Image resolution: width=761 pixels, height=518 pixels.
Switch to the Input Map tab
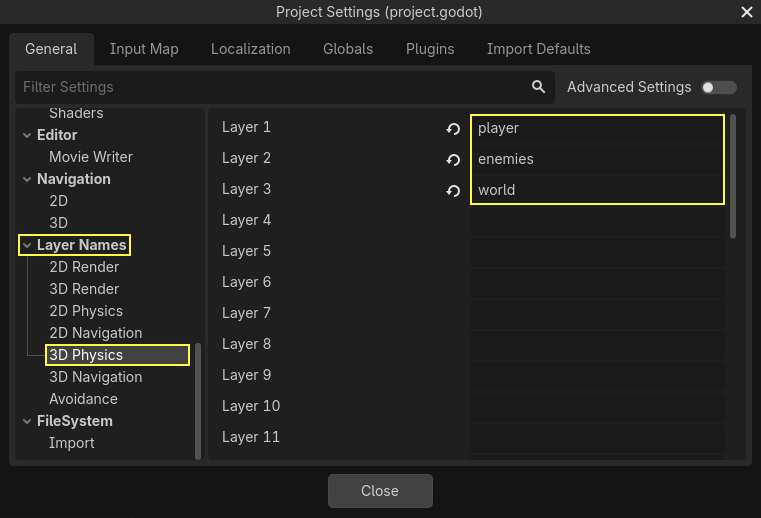tap(144, 49)
